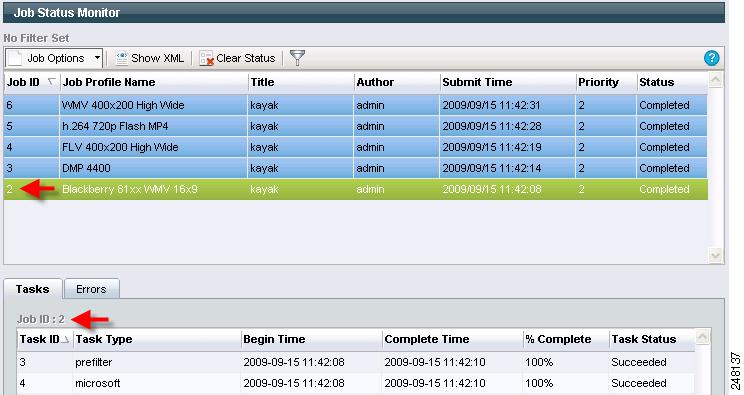Screen dimensions: 744x395
Task: Click submit time 2009/09/15 11:42:19
Action: [492, 147]
